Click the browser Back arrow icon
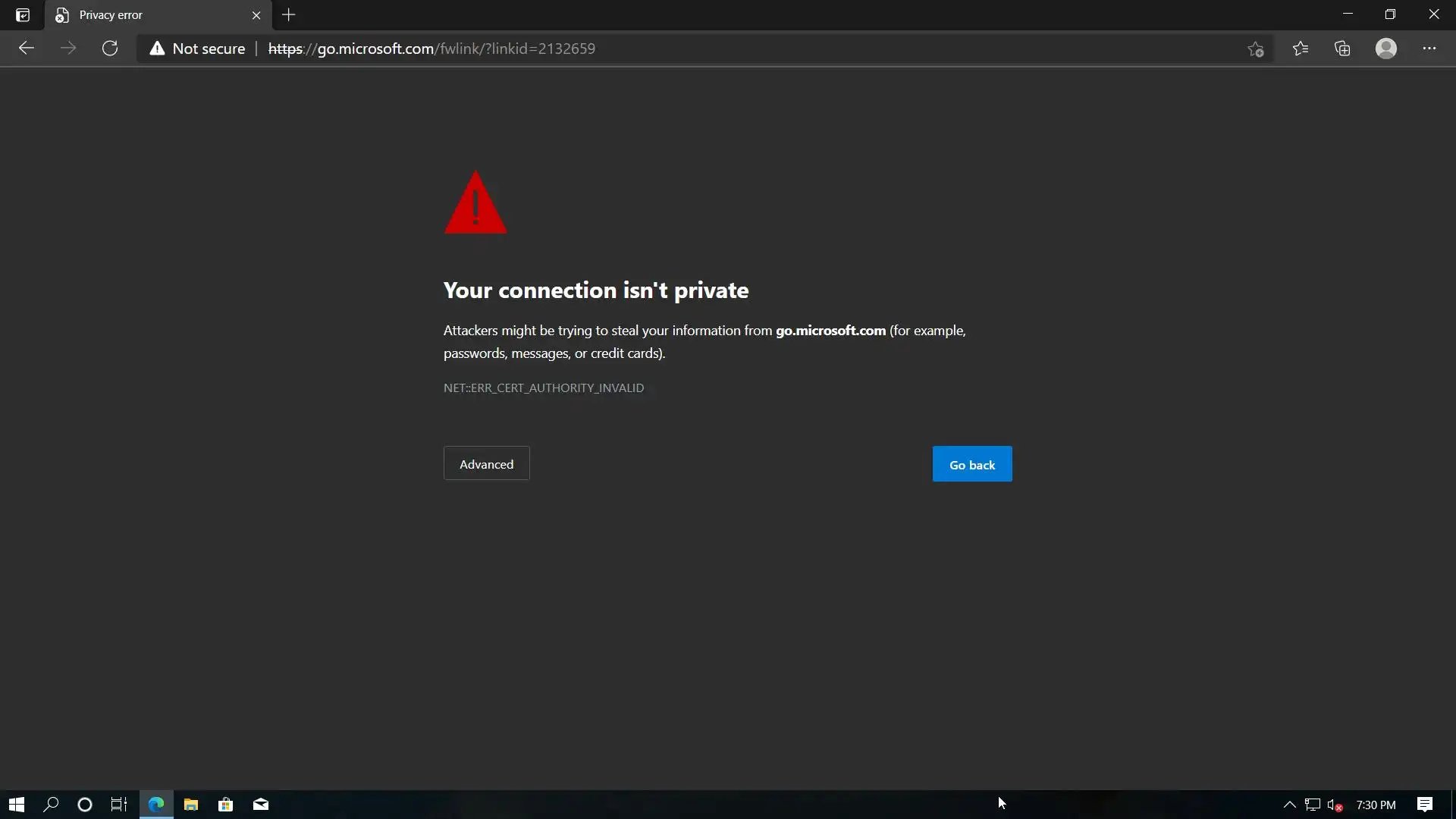1456x819 pixels. click(27, 49)
